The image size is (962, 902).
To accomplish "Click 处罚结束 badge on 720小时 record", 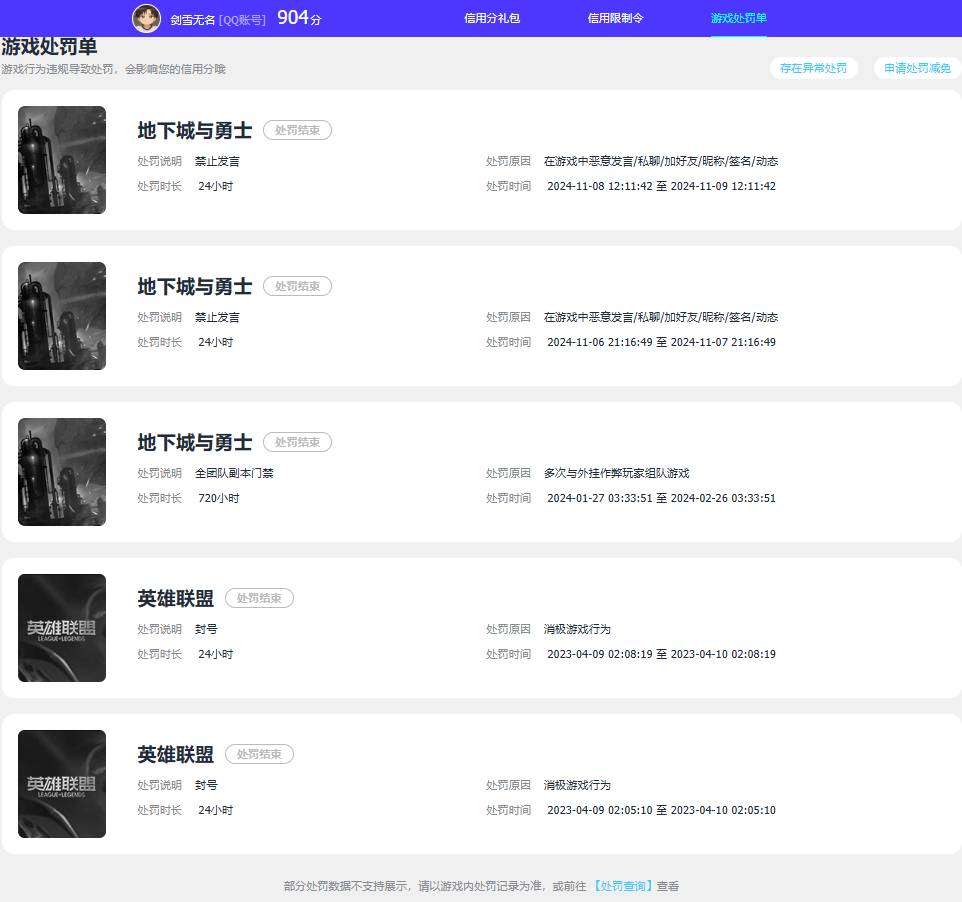I will (x=298, y=442).
